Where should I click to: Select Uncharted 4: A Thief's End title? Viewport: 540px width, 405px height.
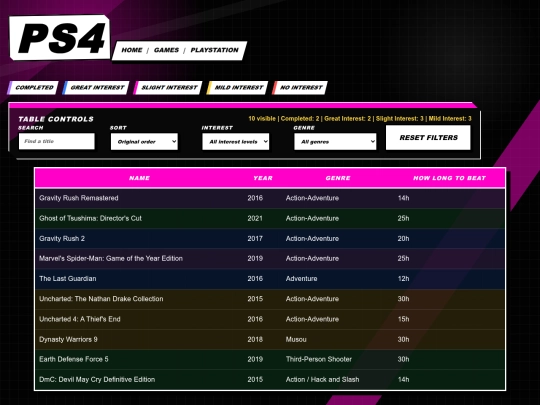point(80,319)
